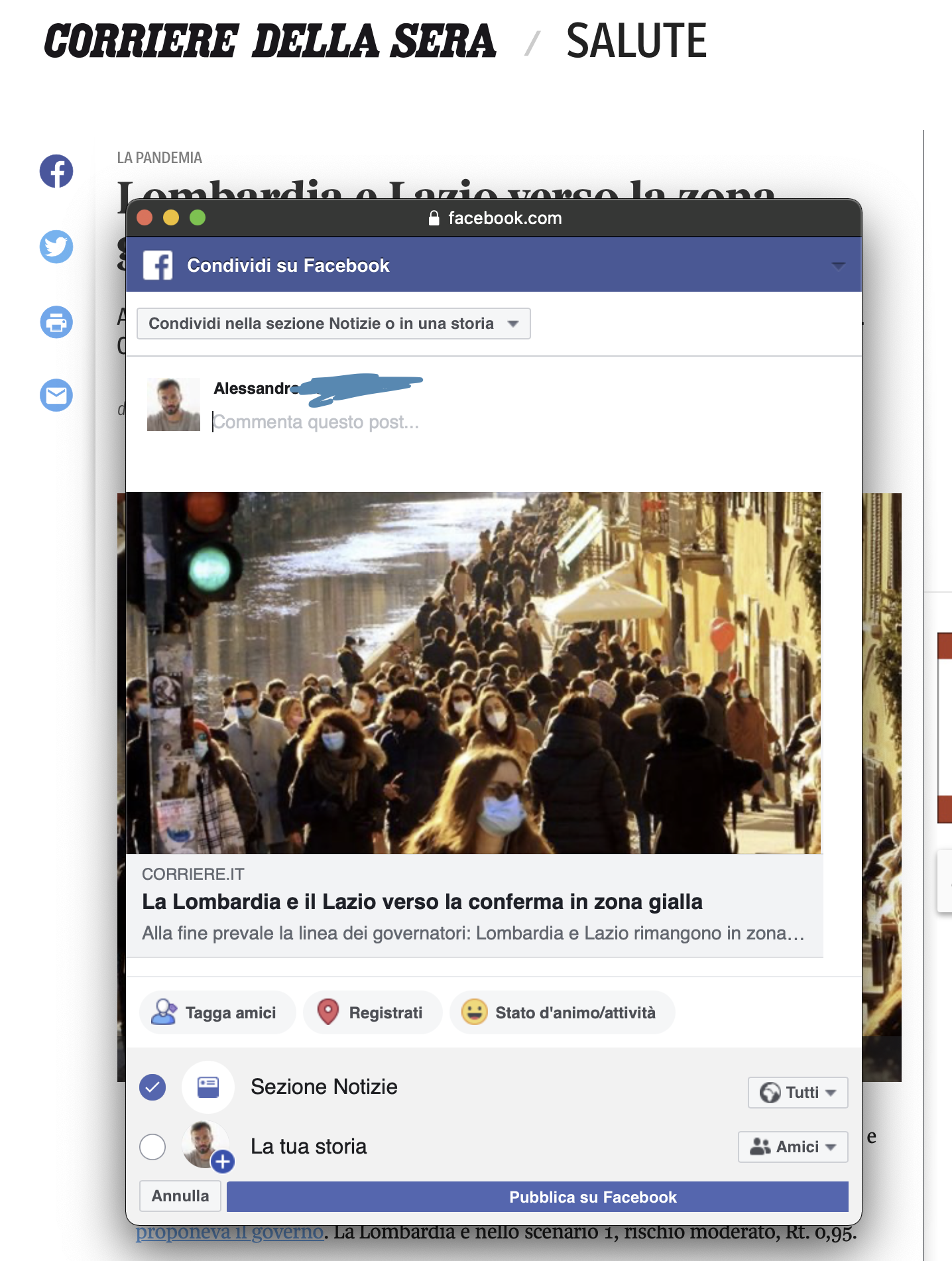Click the LA PANDEMIA category label

pos(160,158)
